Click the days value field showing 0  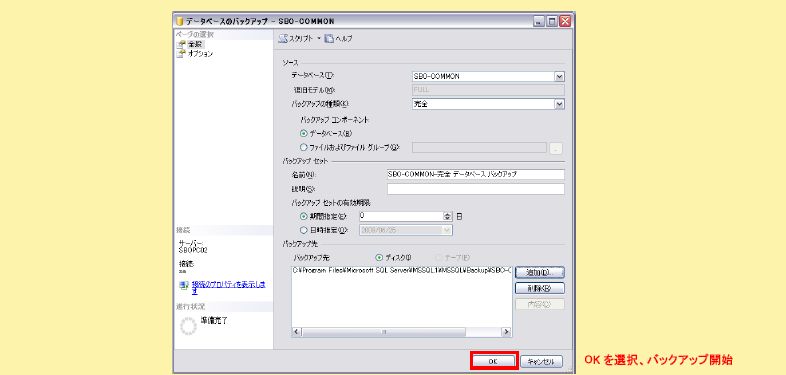[401, 217]
